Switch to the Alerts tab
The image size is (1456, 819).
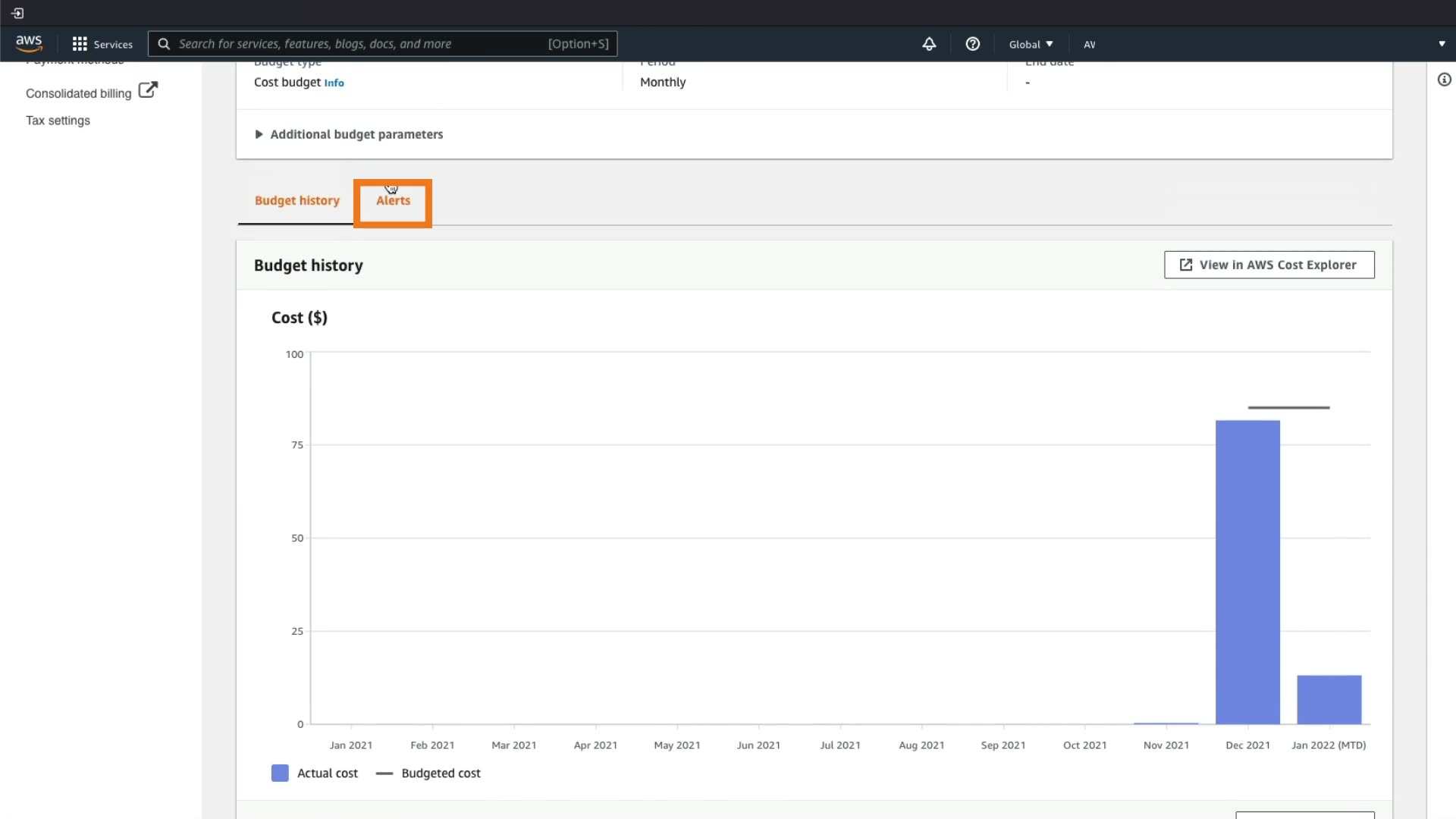click(x=393, y=201)
